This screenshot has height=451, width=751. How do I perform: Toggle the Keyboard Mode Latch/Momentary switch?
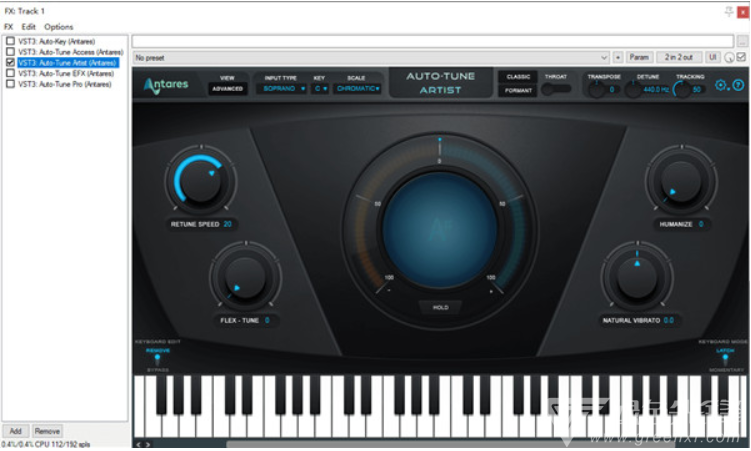pos(725,360)
